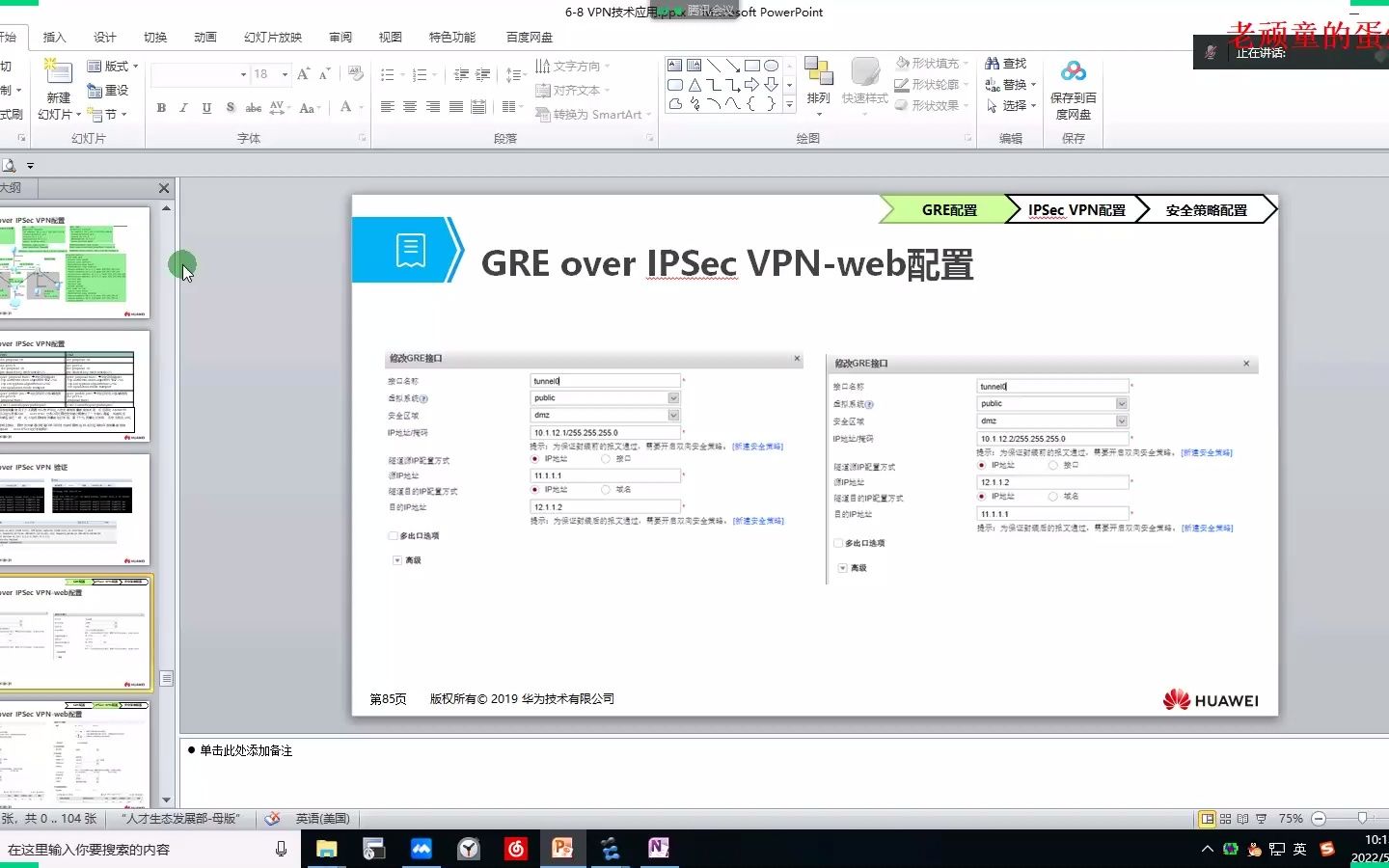Open the Review (审阅) ribbon tab

pyautogui.click(x=340, y=38)
